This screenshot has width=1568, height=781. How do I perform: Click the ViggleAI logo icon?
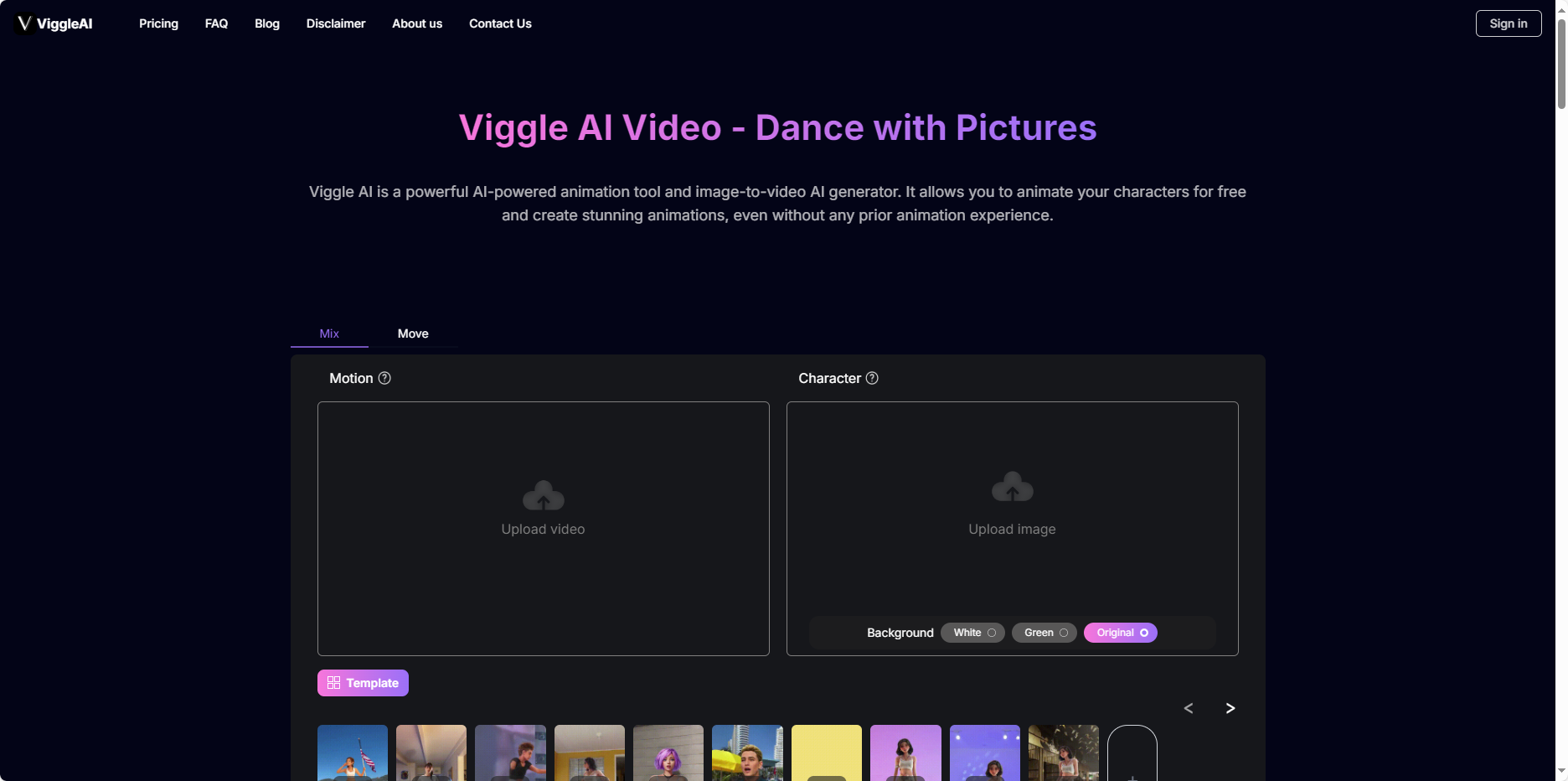[x=23, y=23]
